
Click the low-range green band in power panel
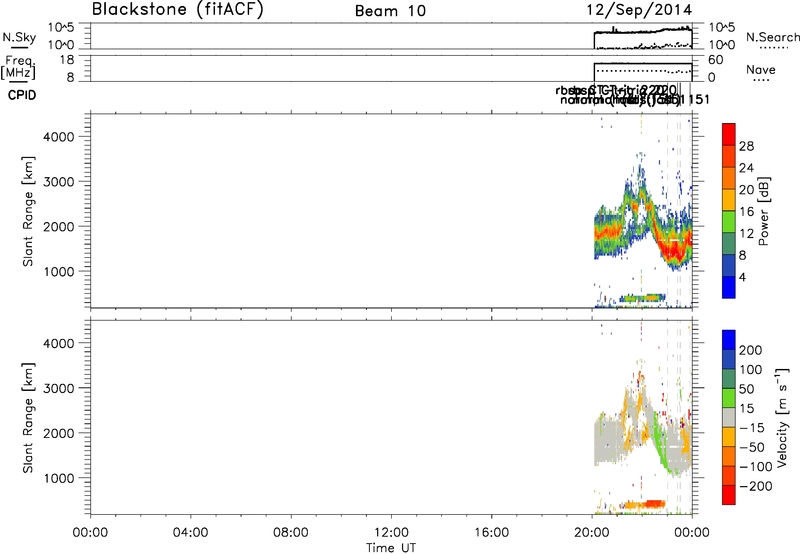(642, 298)
